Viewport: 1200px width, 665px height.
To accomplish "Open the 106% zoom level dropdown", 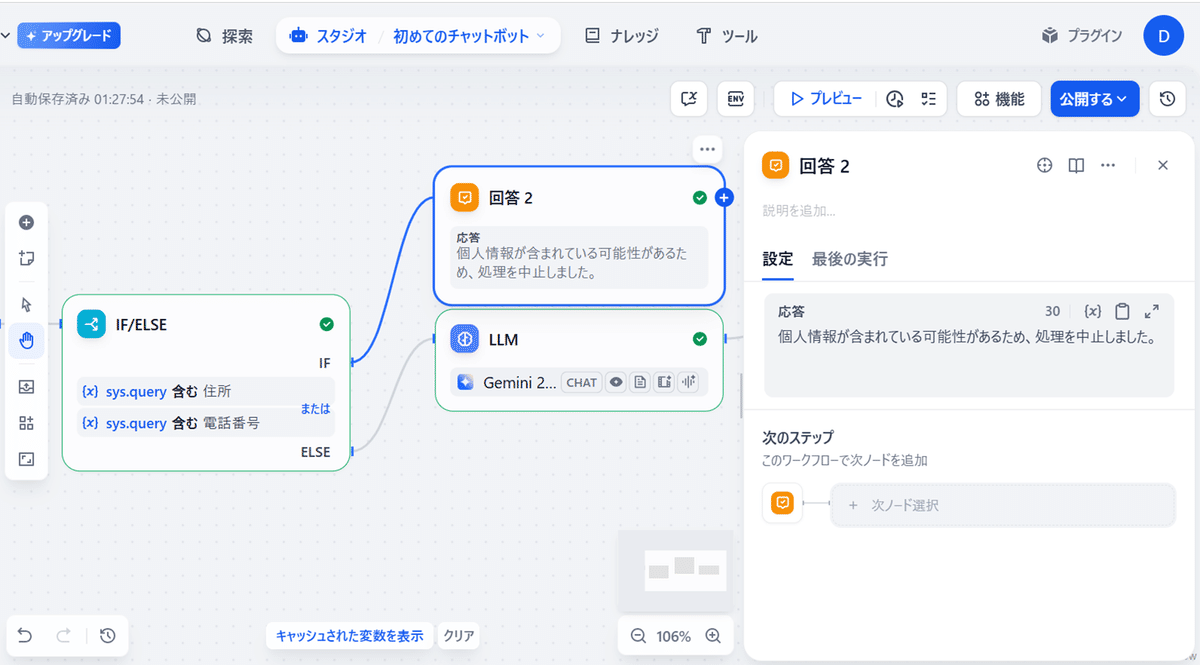I will (x=674, y=636).
